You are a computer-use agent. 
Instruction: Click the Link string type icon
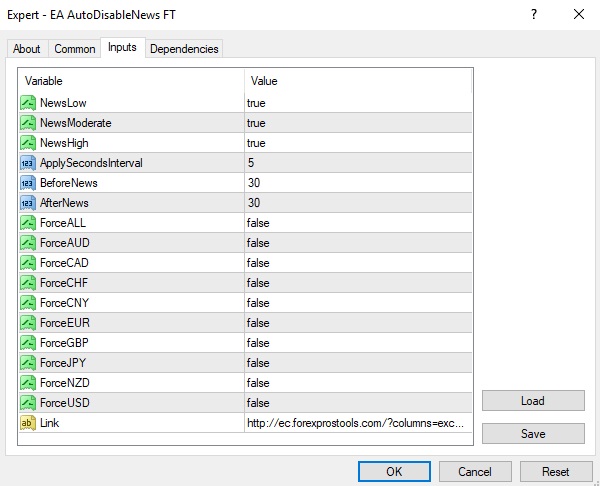[28, 423]
